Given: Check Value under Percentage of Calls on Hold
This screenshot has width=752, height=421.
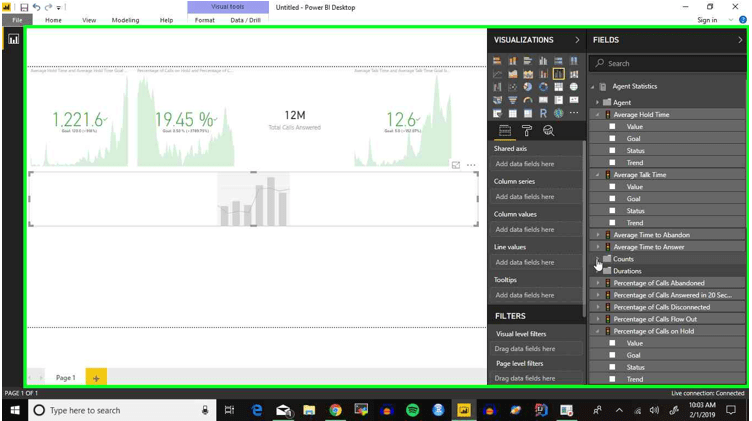Looking at the screenshot, I should (x=612, y=343).
